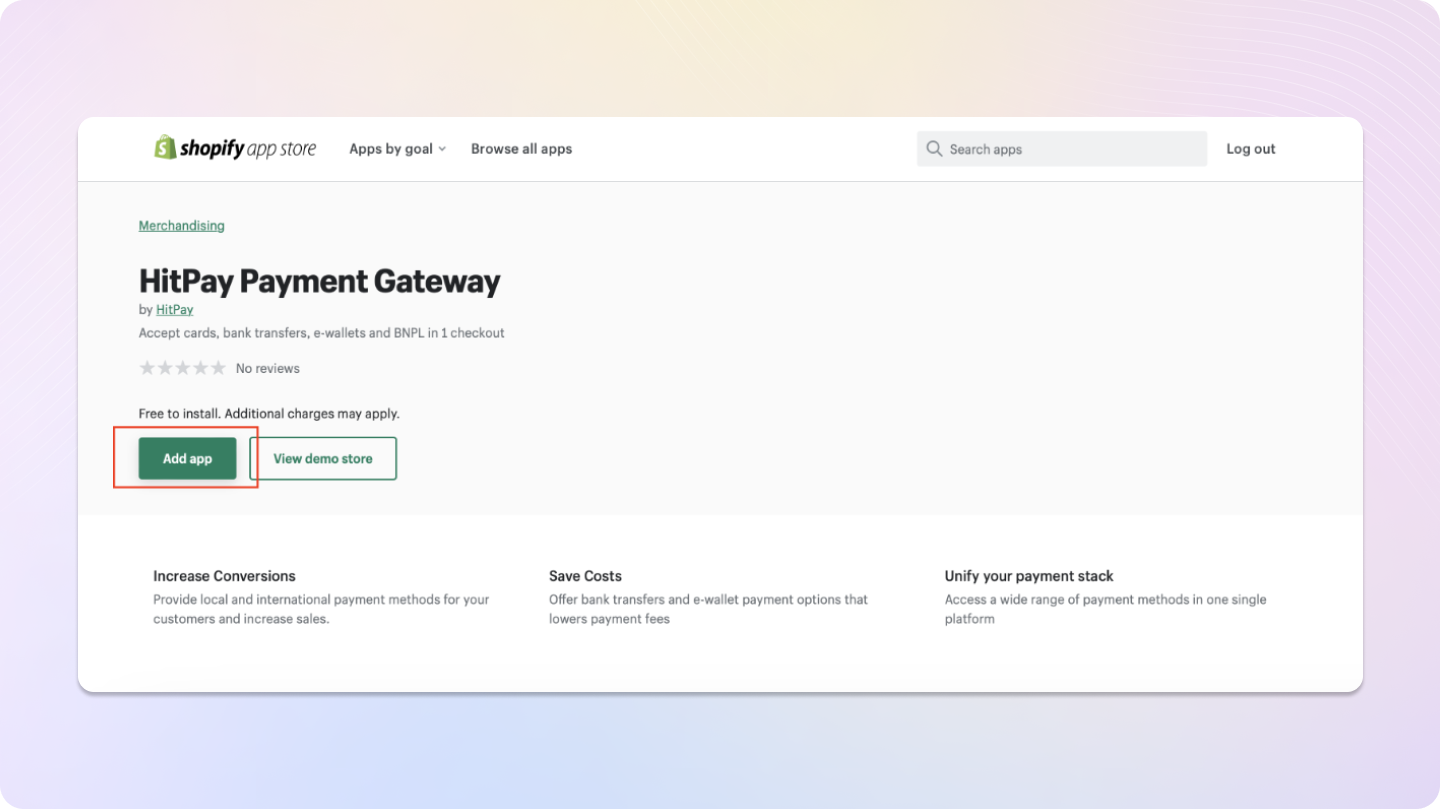Click the Unify your payment stack heading
Screen dimensions: 1440x809
coord(1029,576)
